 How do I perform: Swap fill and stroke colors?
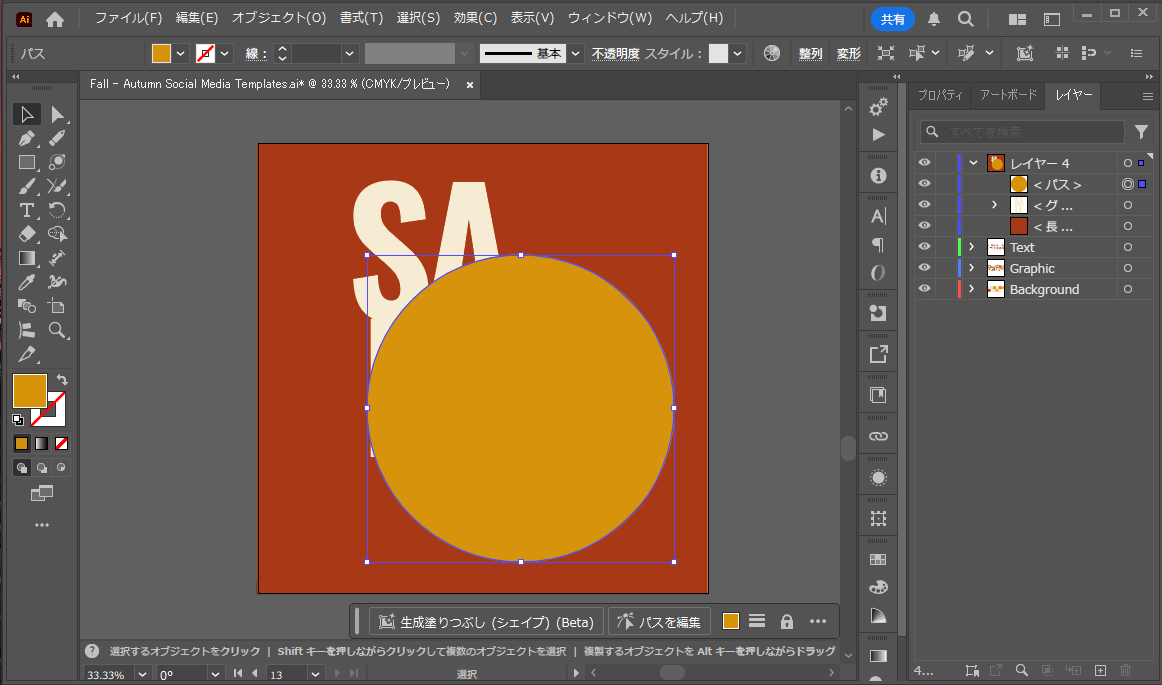coord(62,380)
